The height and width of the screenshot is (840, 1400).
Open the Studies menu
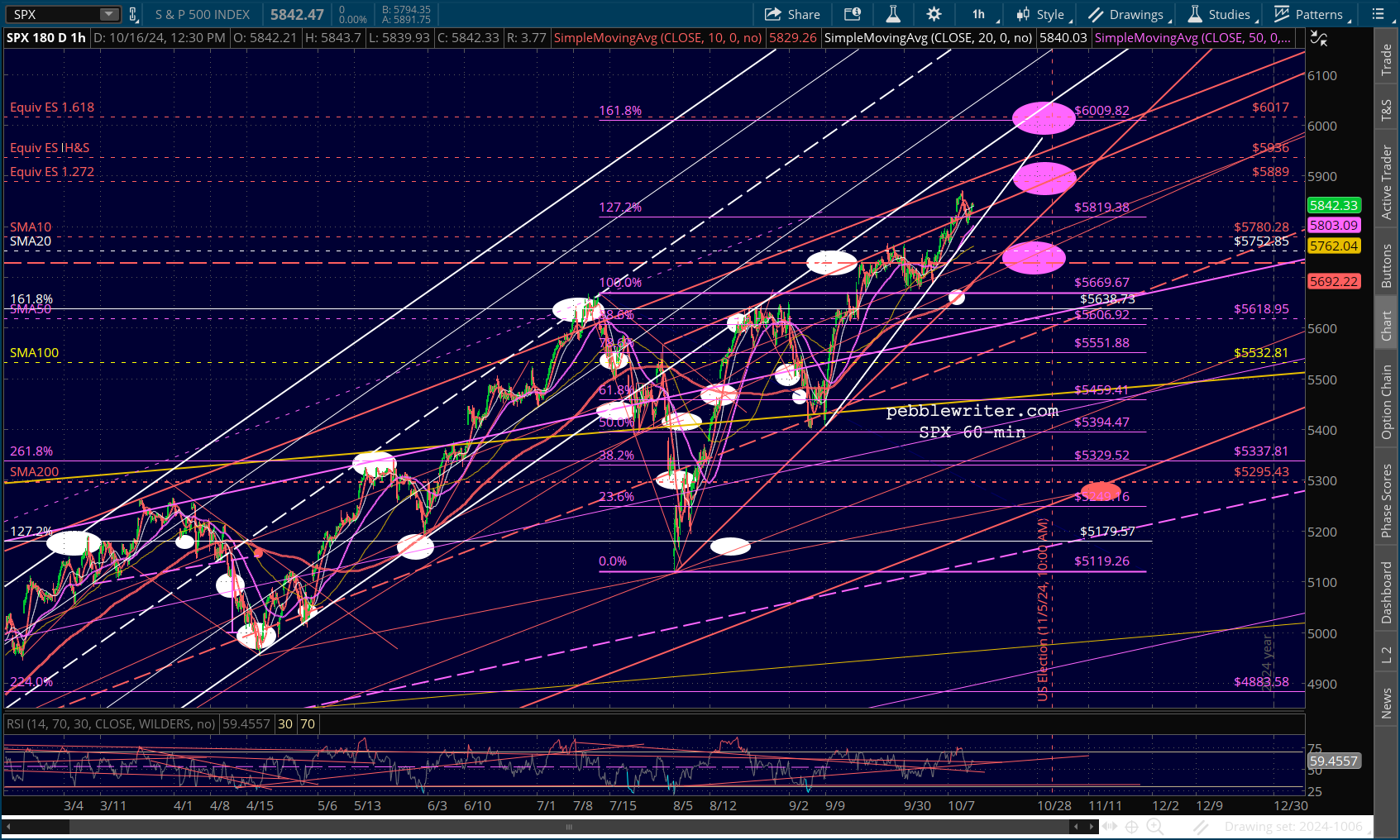point(1221,14)
